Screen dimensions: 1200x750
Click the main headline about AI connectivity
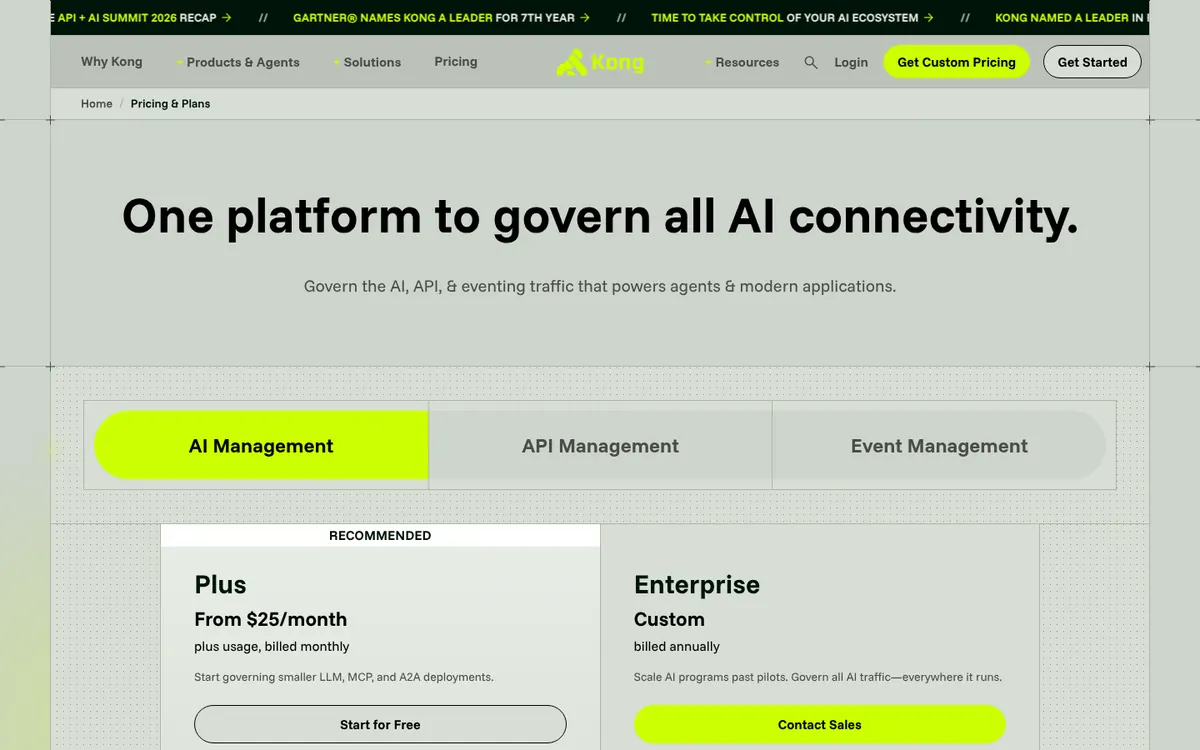(600, 217)
